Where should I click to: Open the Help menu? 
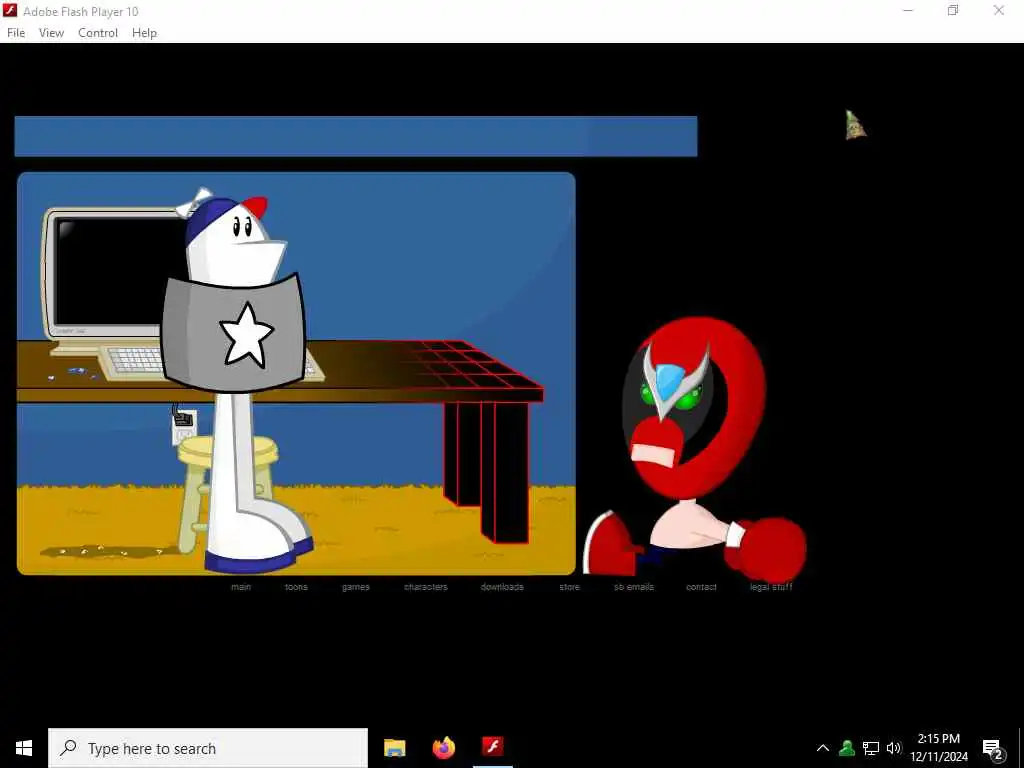tap(144, 33)
